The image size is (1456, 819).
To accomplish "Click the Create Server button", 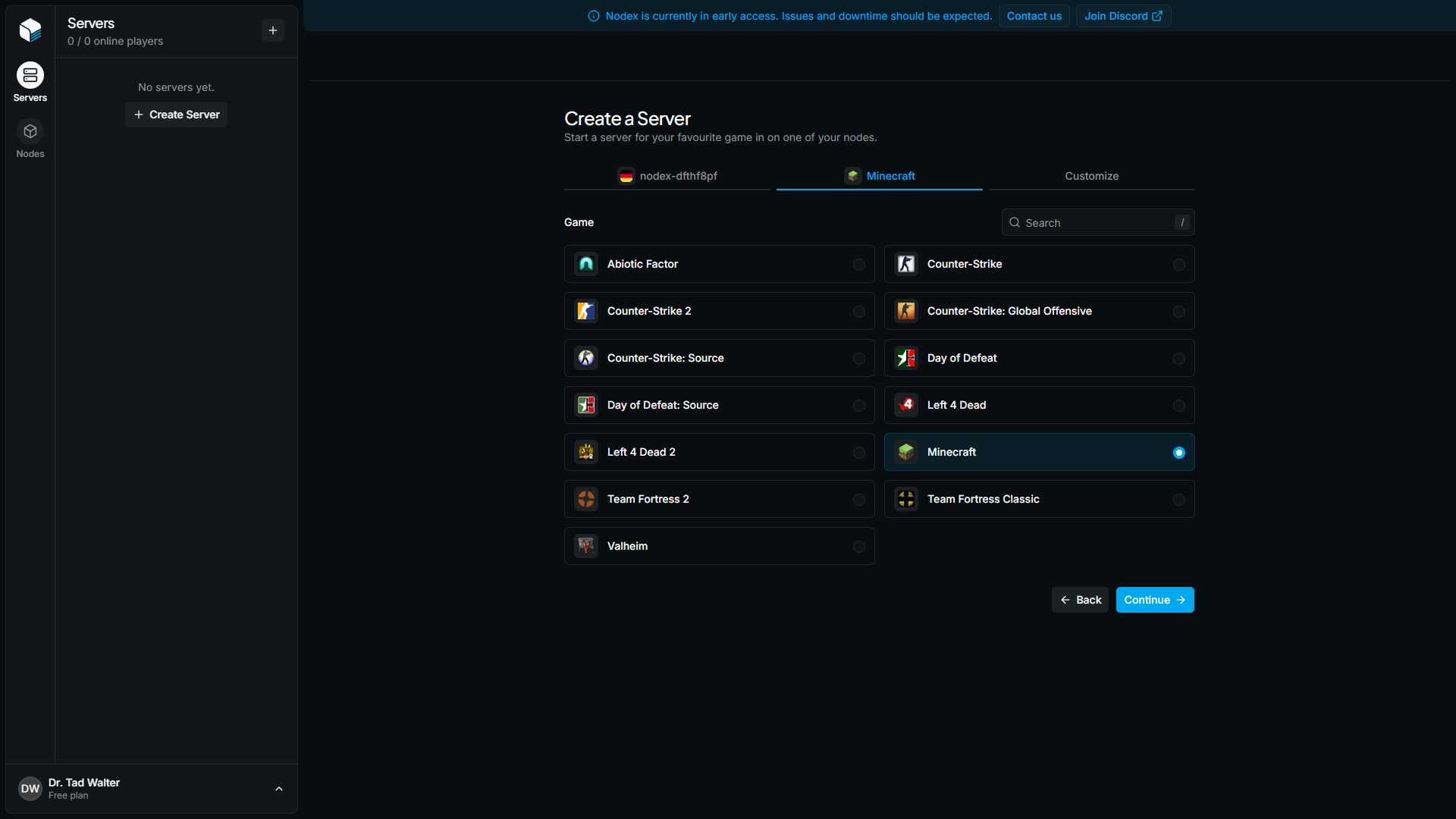I will point(176,115).
